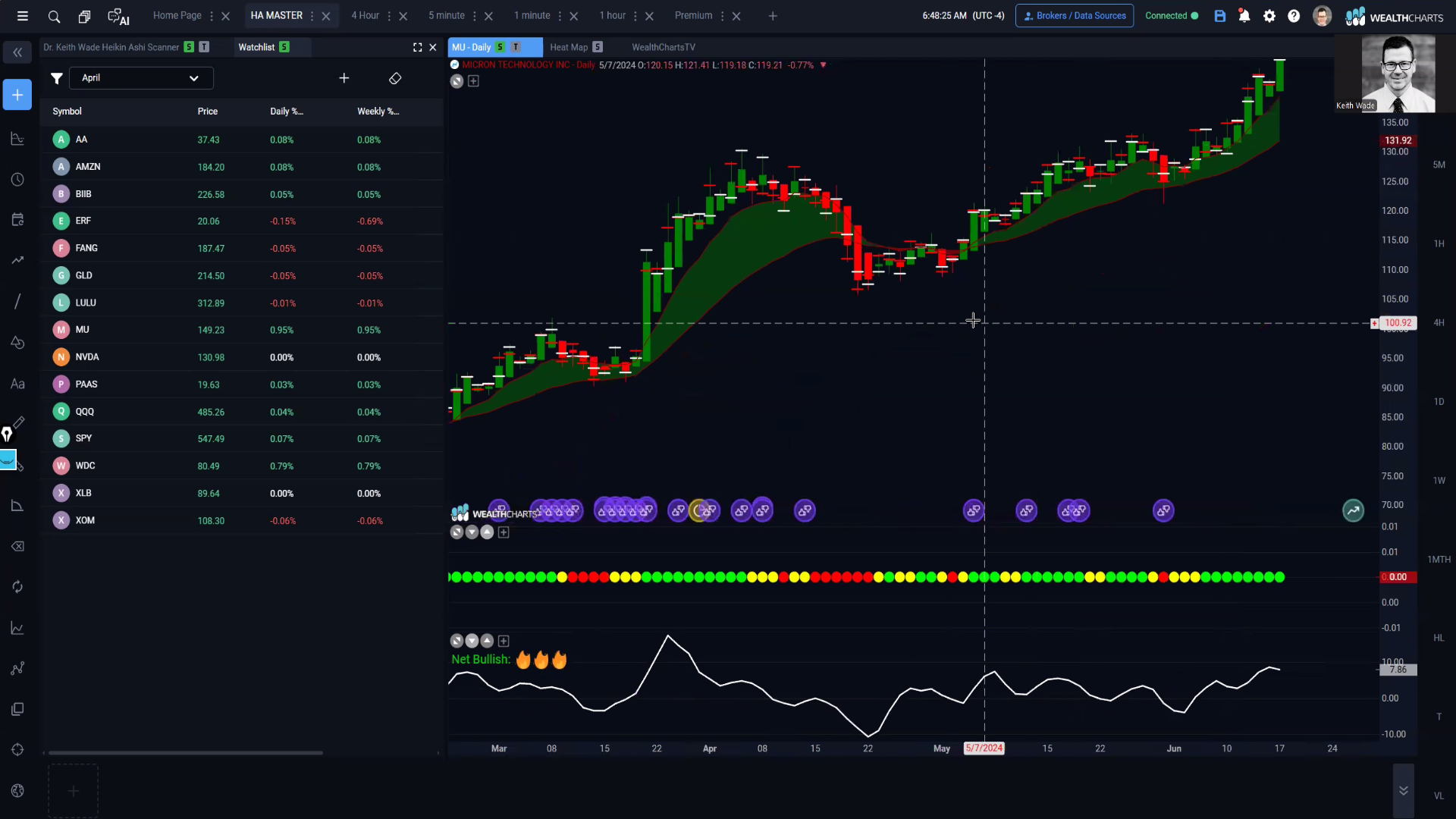Open the WealthChartsTV tab
Screen dimensions: 1456x819
tap(663, 47)
